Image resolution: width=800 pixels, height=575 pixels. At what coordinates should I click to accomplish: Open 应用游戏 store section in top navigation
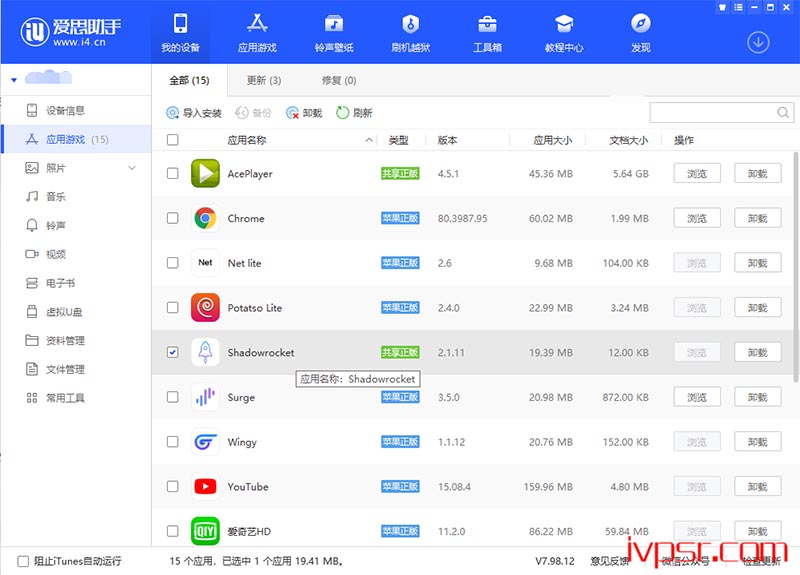[257, 33]
